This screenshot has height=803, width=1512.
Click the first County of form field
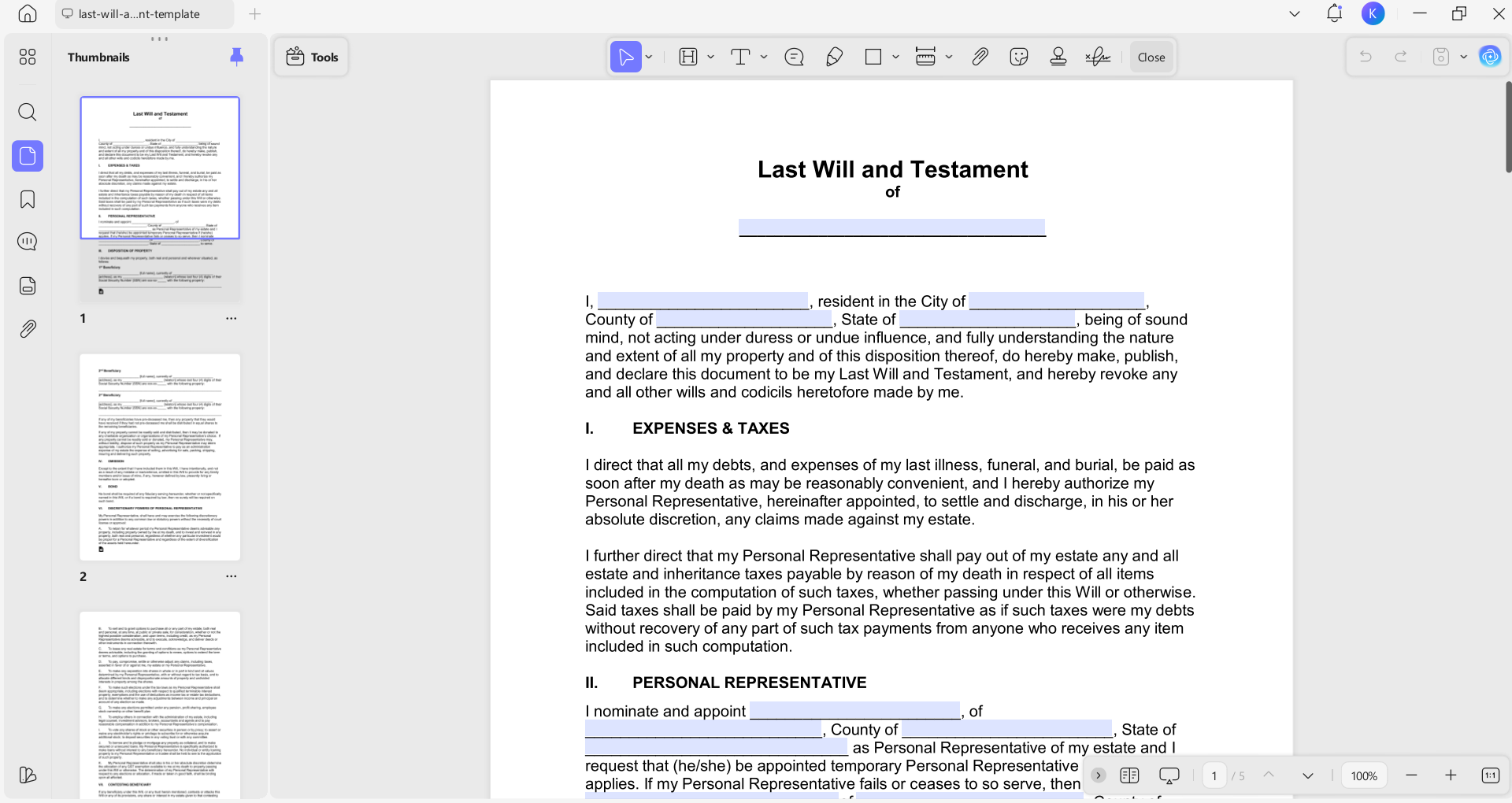coord(744,319)
